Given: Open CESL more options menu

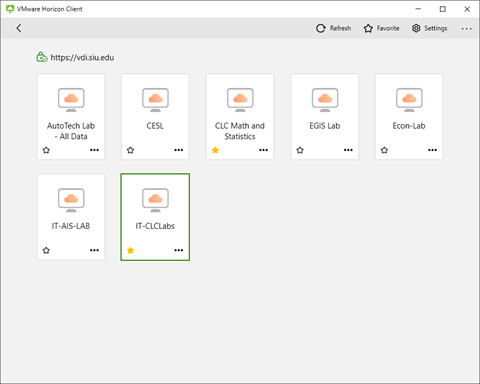Looking at the screenshot, I should pyautogui.click(x=179, y=150).
